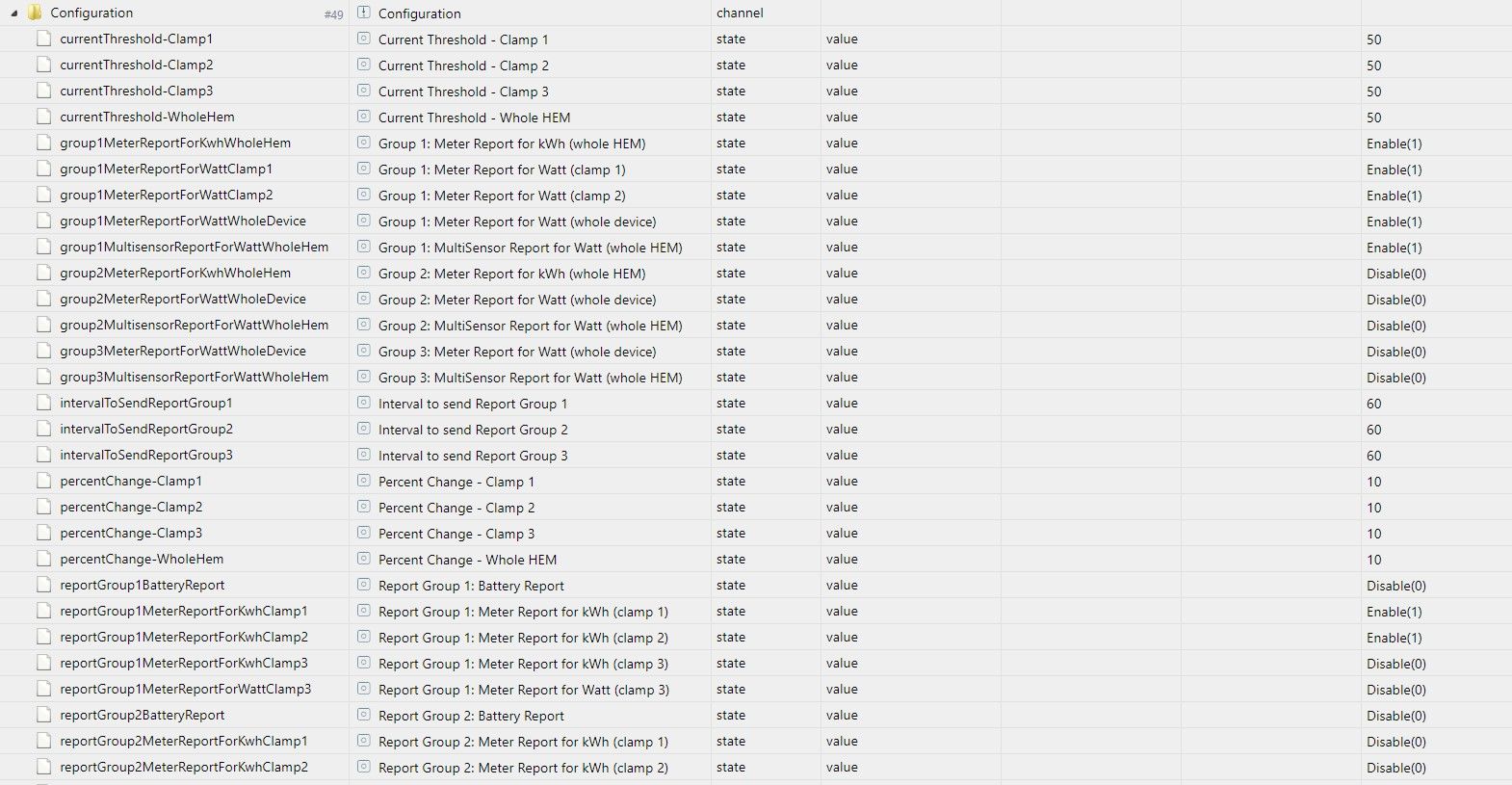
Task: Click value 60 for Interval to send Report Group 1
Action: point(1374,404)
